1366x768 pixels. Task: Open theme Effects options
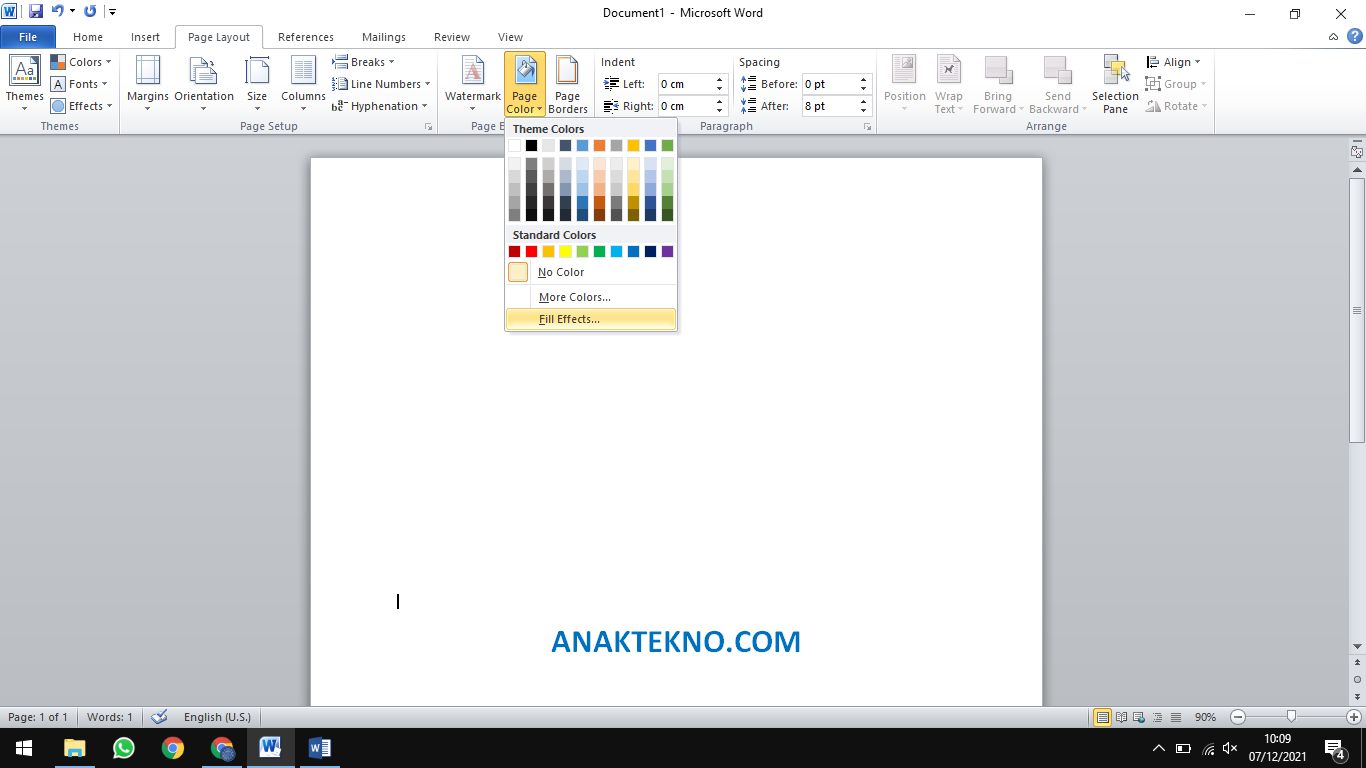click(82, 106)
